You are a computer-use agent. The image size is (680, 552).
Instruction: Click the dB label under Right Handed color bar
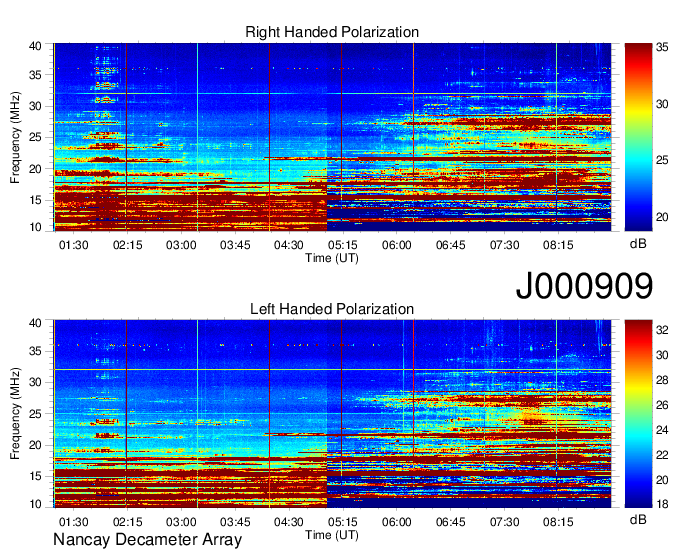638,244
